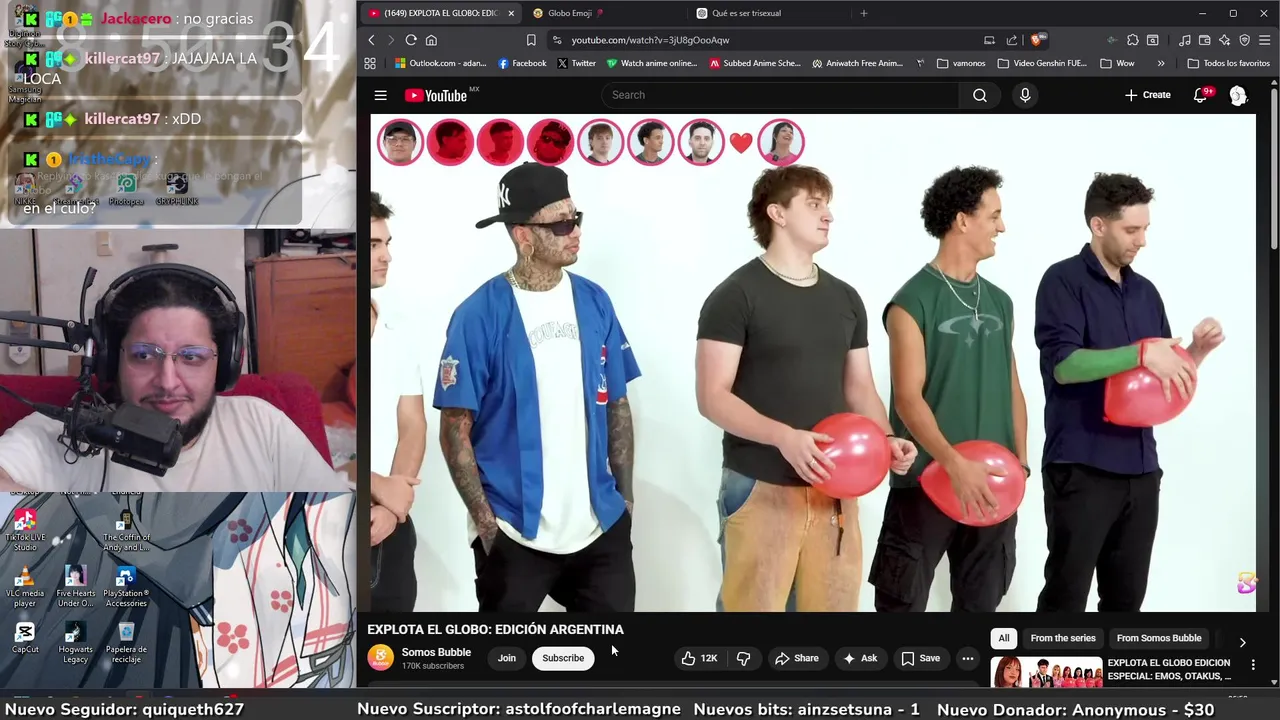This screenshot has height=720, width=1280.
Task: Open YouTube notifications bell
Action: click(1201, 95)
